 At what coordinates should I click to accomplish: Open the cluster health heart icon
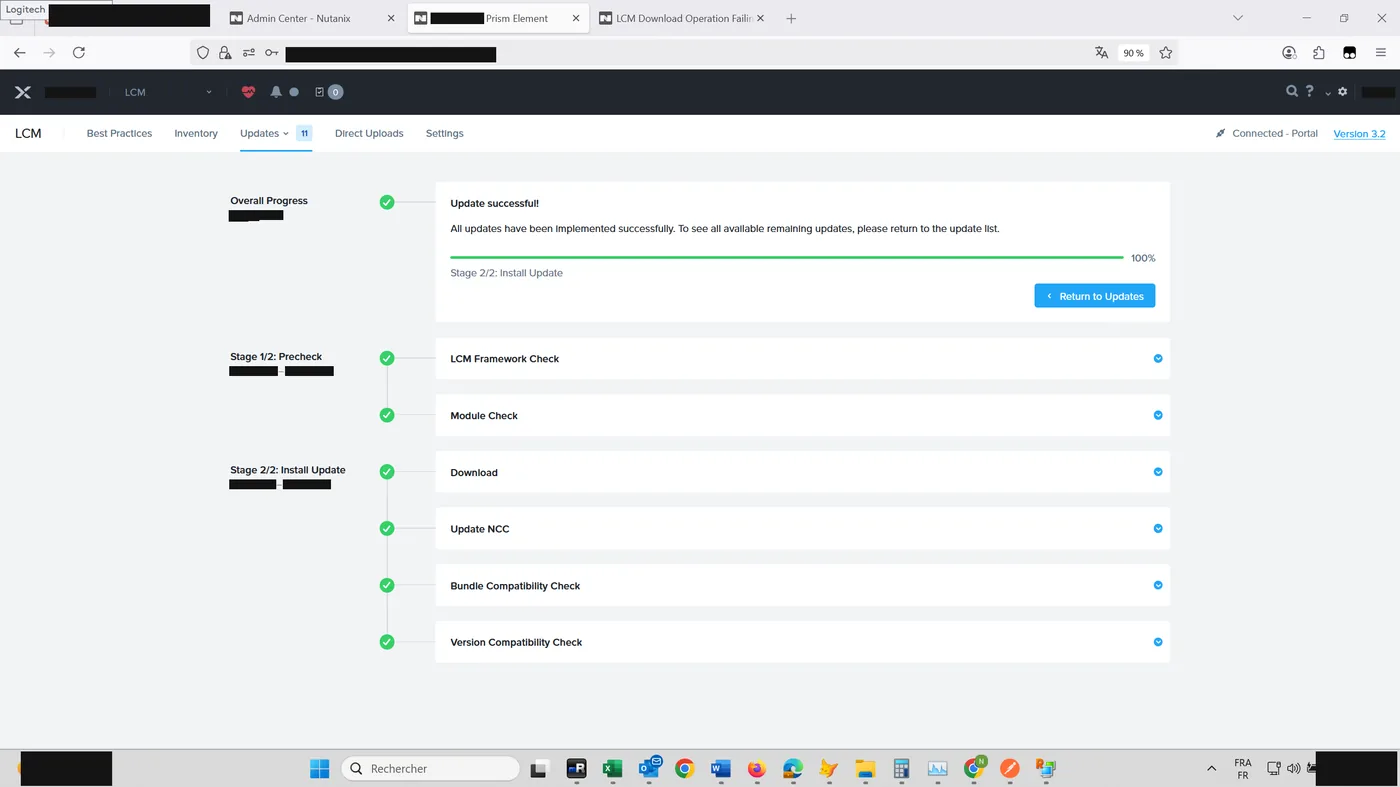click(x=249, y=92)
